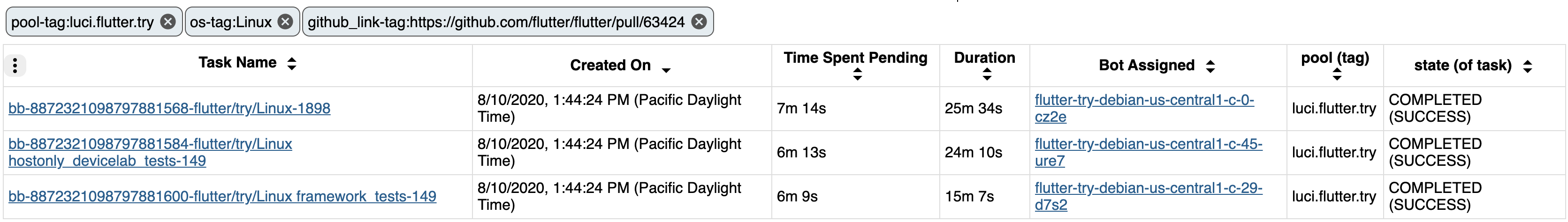
Task: Sort by Bot Assigned column
Action: click(1210, 67)
